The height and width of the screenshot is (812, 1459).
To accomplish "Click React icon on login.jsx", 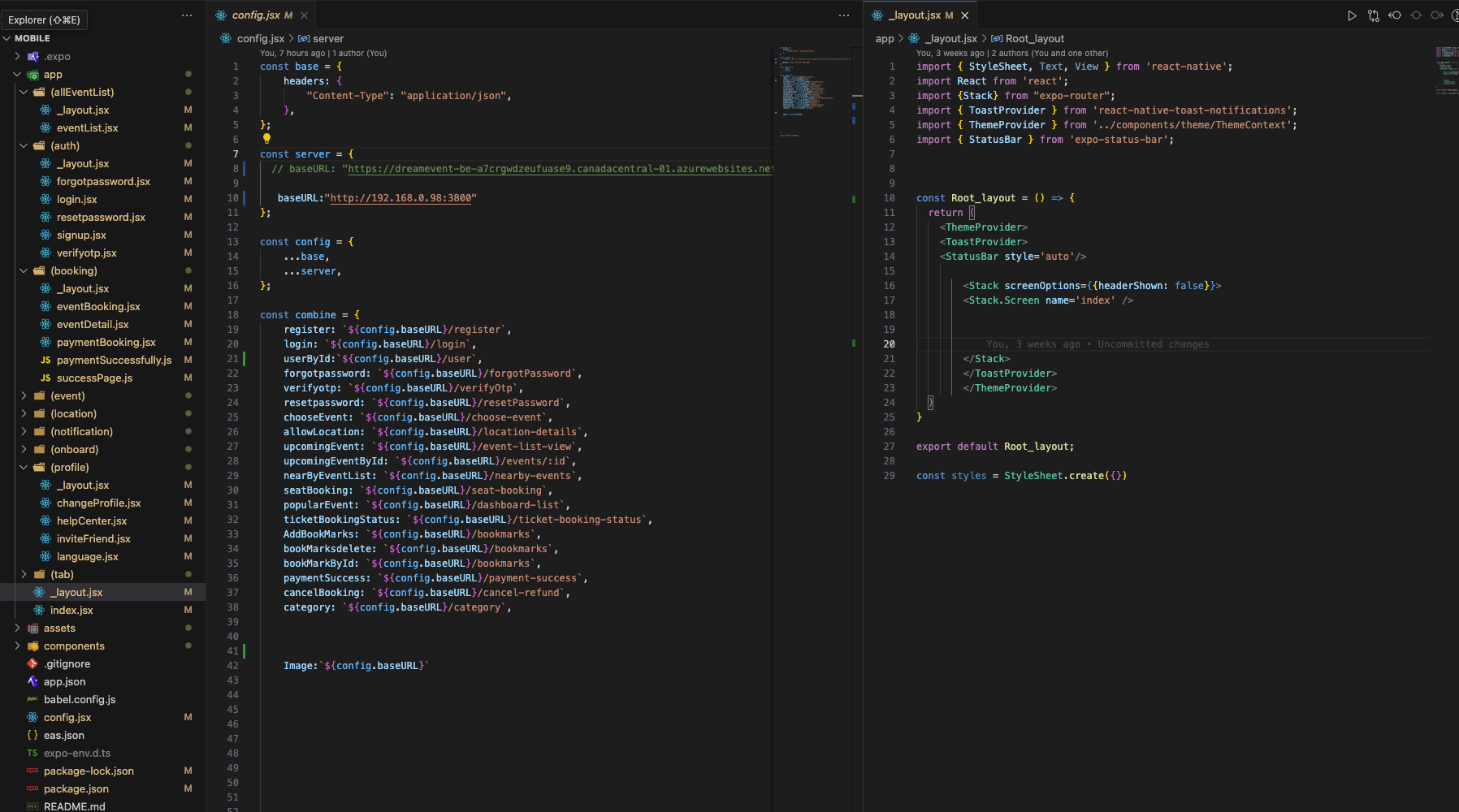I will 45,199.
